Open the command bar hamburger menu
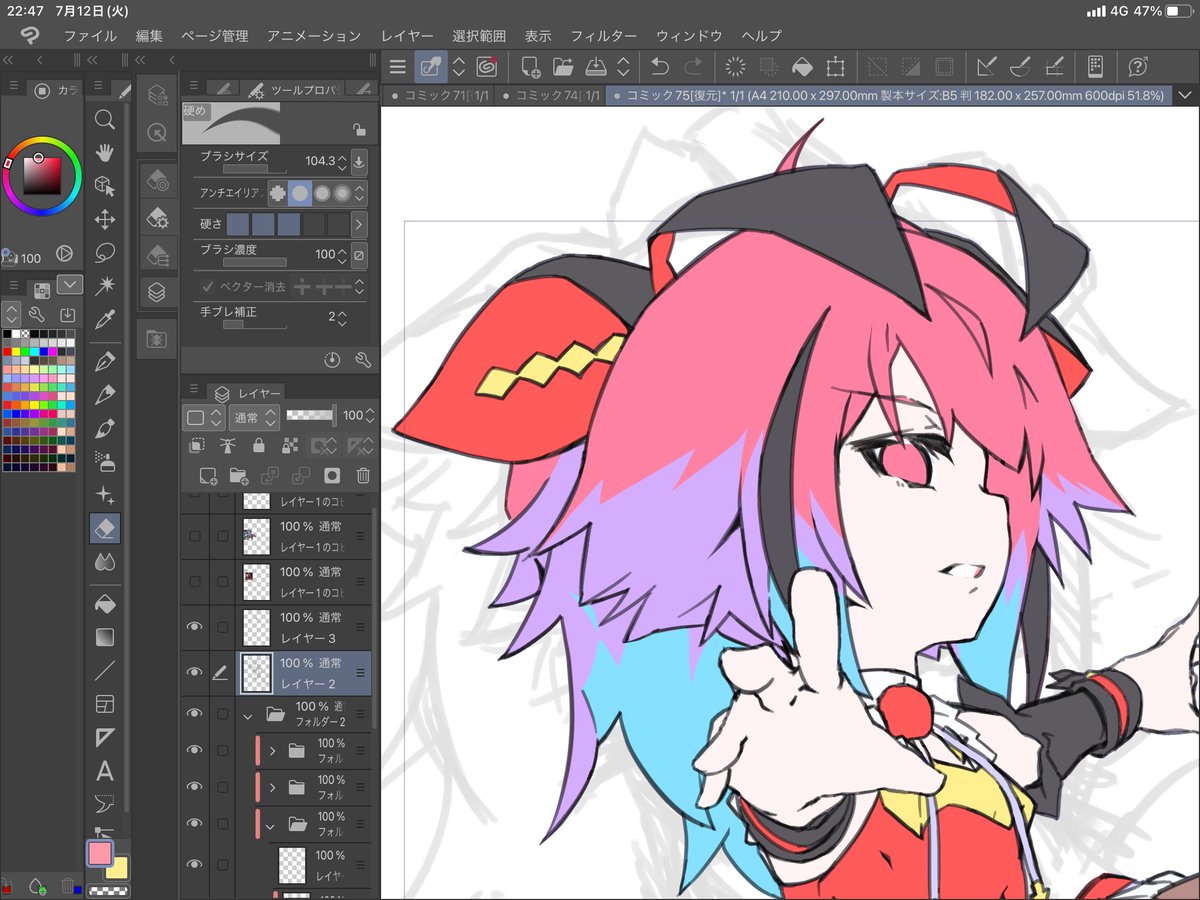 397,67
